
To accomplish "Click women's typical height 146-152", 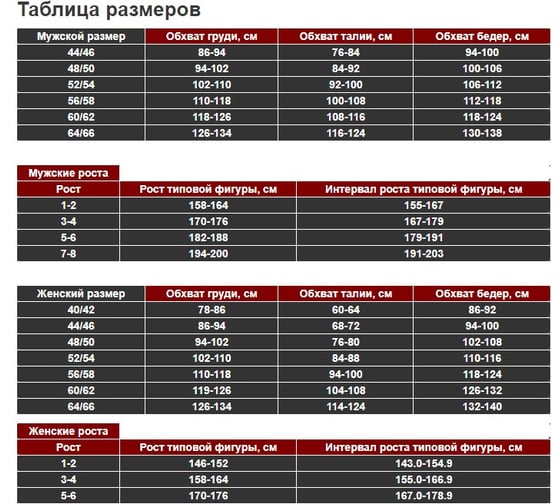I will coord(208,463).
